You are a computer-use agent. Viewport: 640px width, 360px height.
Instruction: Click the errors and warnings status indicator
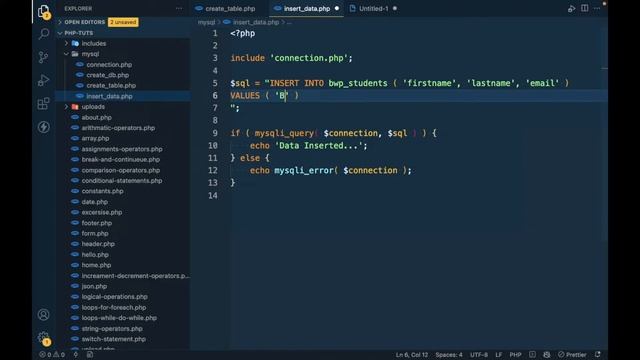52,354
